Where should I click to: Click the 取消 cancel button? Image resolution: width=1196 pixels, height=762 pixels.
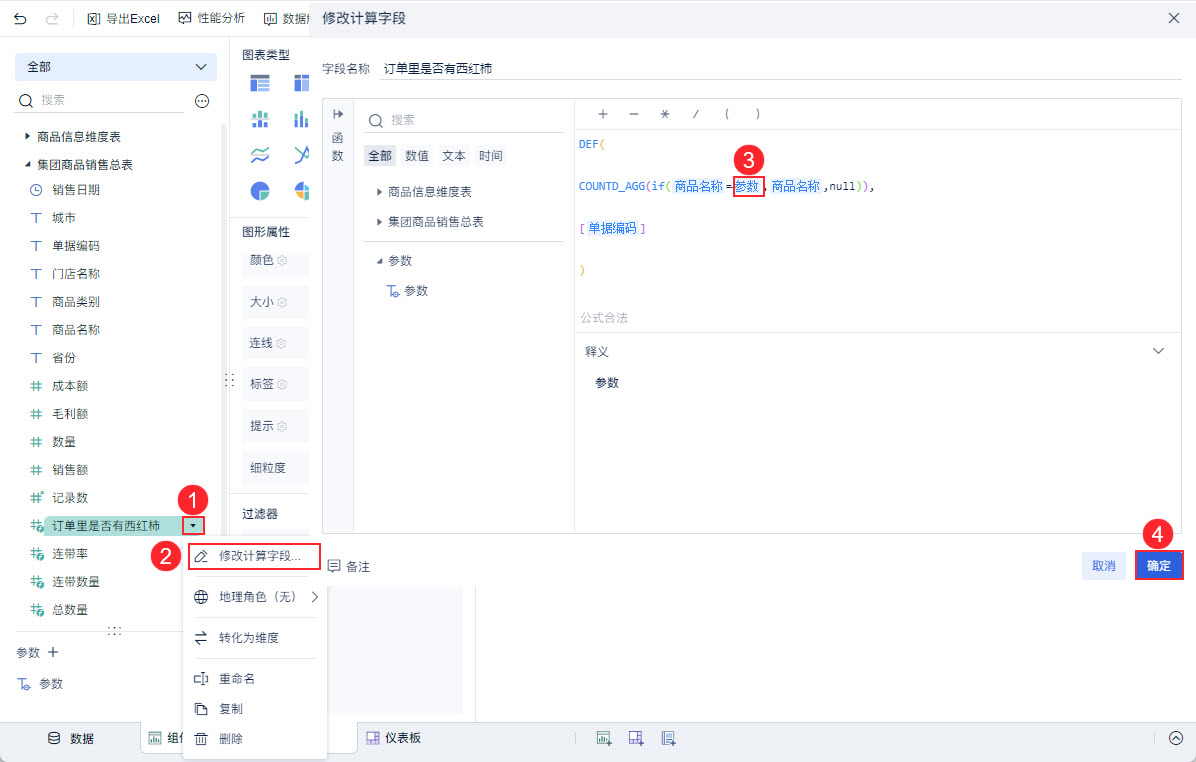click(x=1104, y=565)
